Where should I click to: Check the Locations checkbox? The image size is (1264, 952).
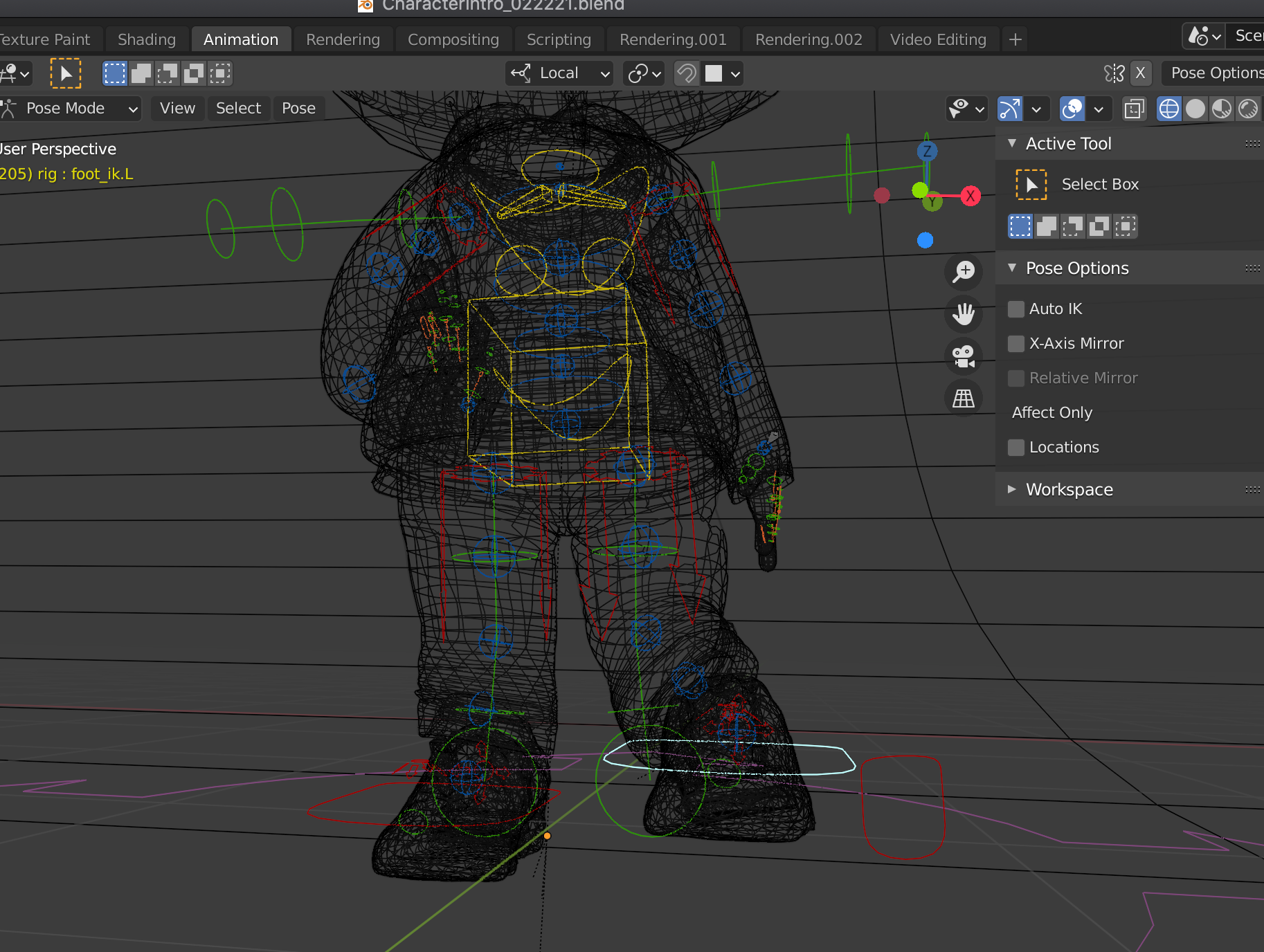click(x=1015, y=448)
